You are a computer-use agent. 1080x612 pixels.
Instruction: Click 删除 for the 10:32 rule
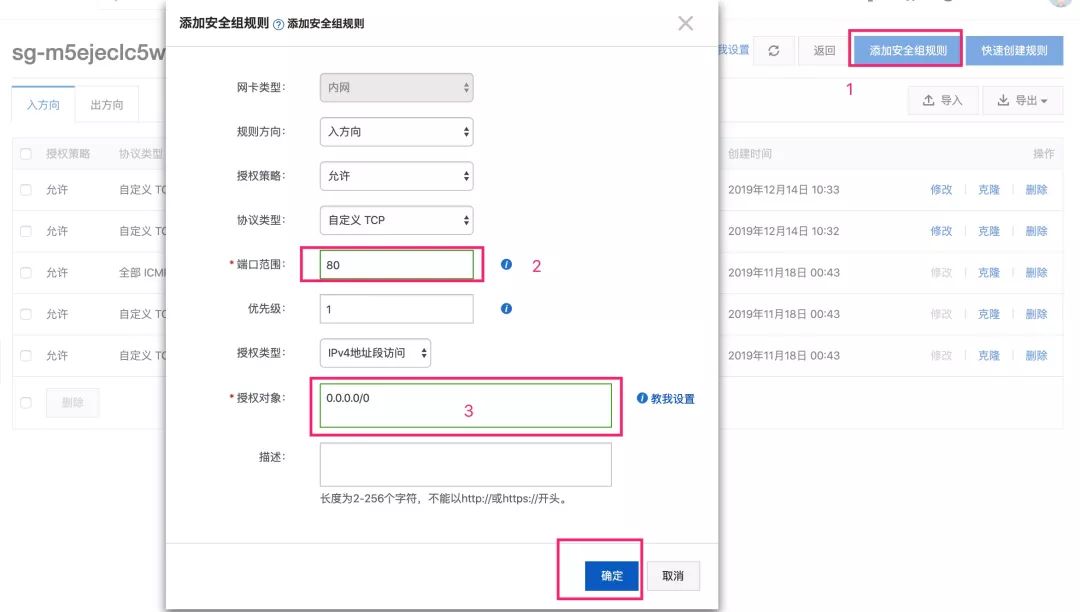pyautogui.click(x=1036, y=231)
